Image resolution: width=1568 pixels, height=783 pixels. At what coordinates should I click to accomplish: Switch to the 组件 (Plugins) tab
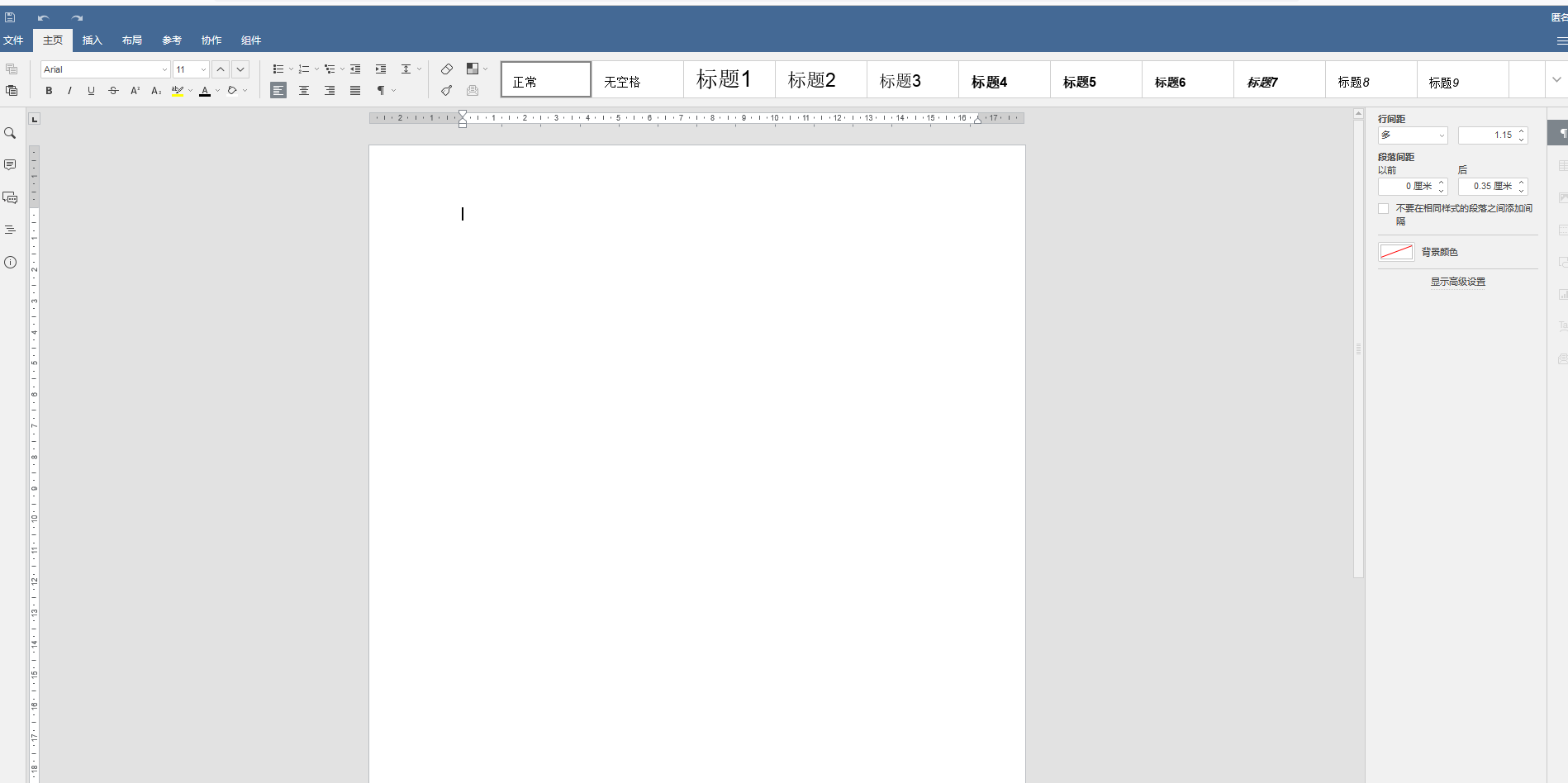point(250,40)
